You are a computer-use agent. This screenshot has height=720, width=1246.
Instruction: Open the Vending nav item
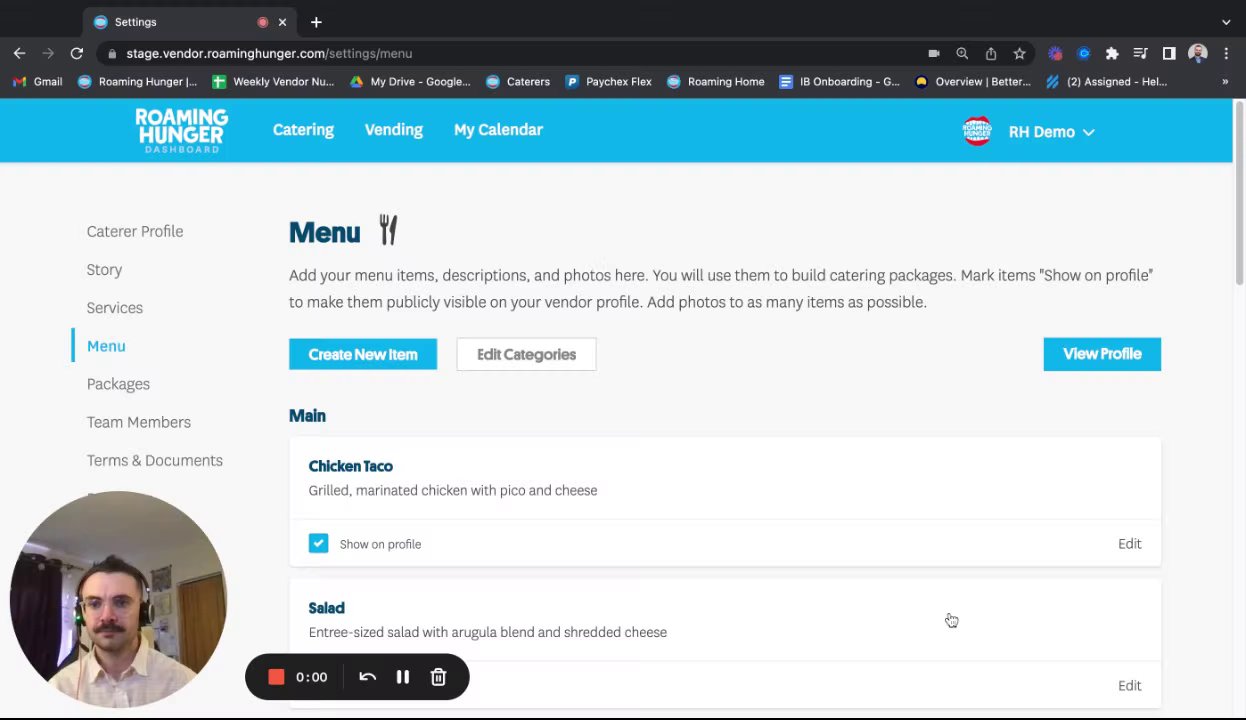tap(394, 130)
